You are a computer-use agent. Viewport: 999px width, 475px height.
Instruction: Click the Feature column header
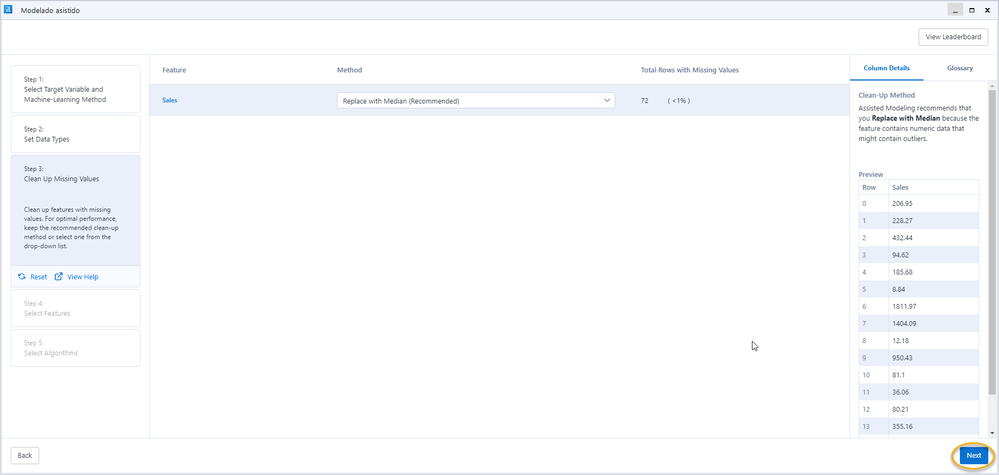174,70
